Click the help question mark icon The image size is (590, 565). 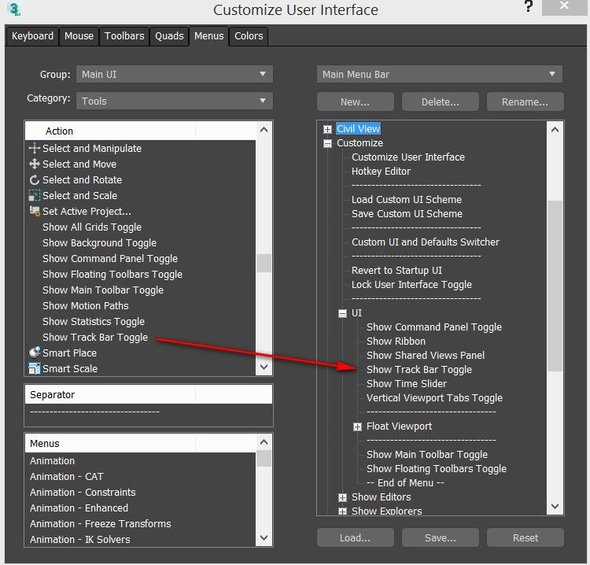click(528, 6)
